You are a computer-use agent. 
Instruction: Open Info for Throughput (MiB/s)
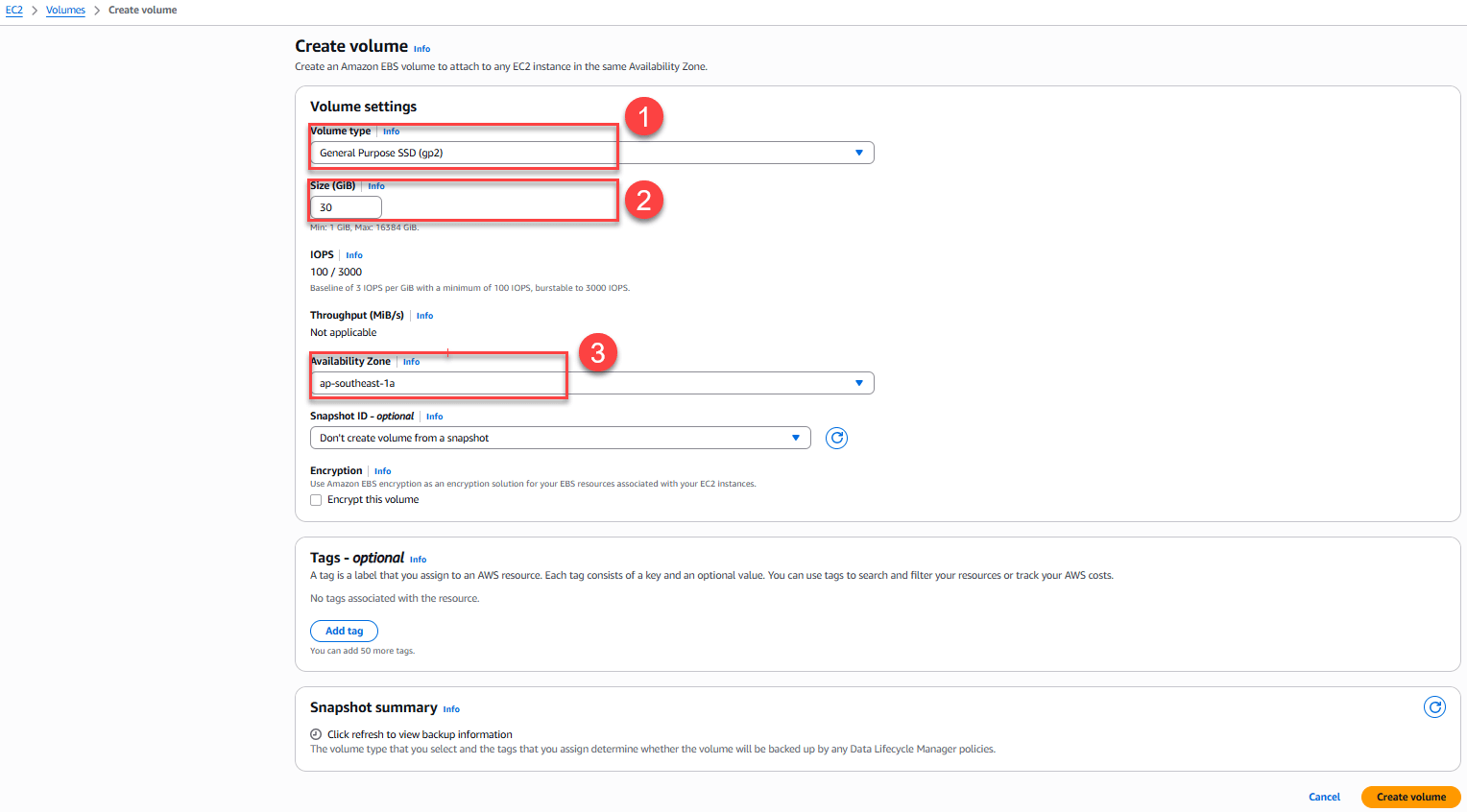click(424, 316)
